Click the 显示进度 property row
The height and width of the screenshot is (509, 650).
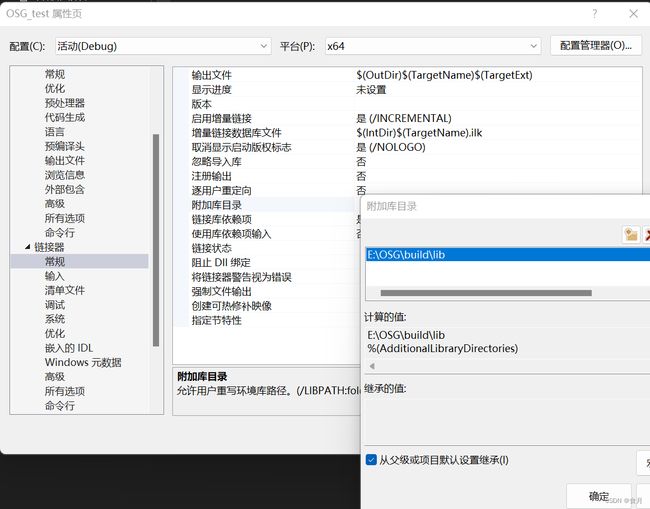415,90
